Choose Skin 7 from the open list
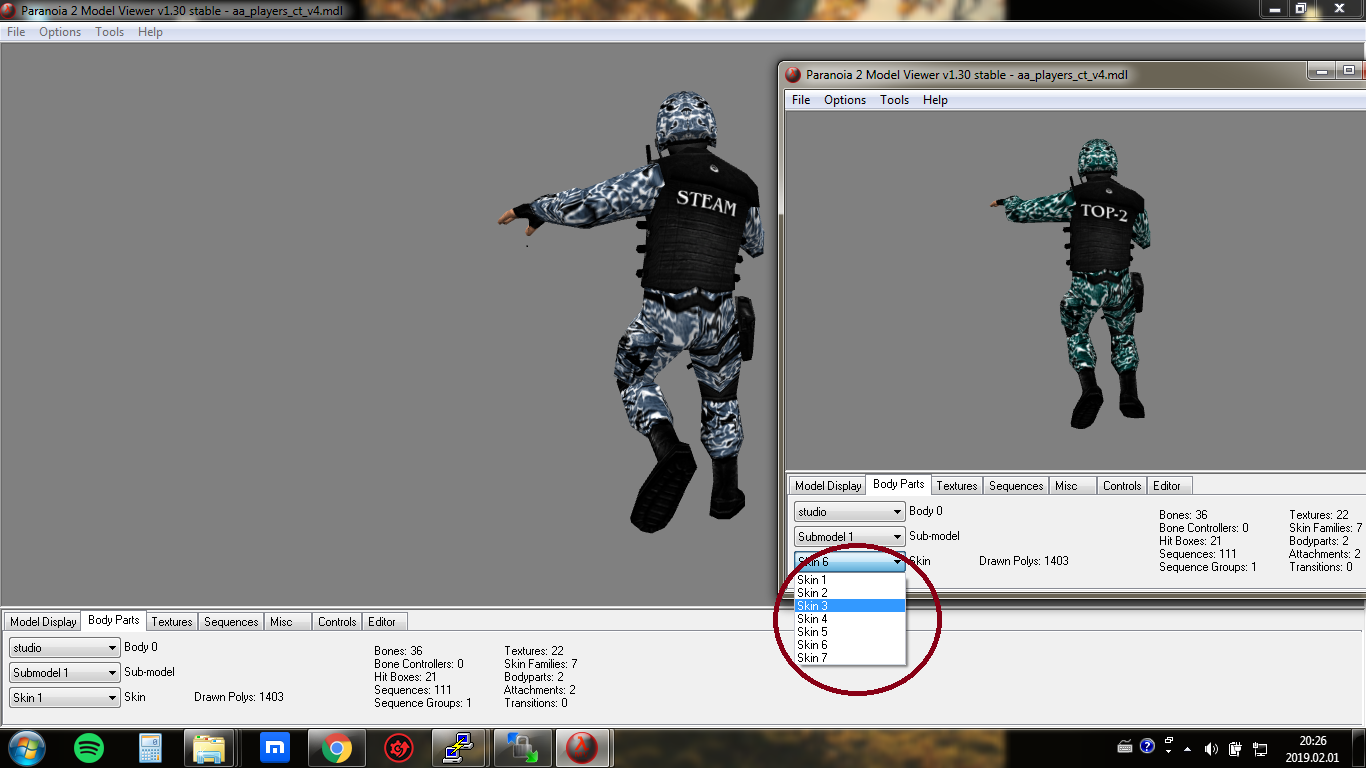 [x=849, y=658]
